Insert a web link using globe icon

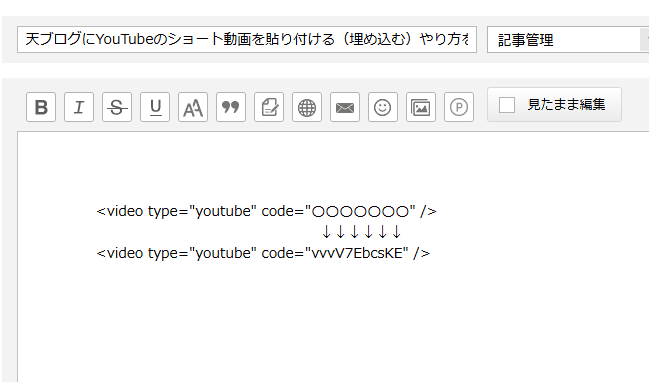click(307, 107)
